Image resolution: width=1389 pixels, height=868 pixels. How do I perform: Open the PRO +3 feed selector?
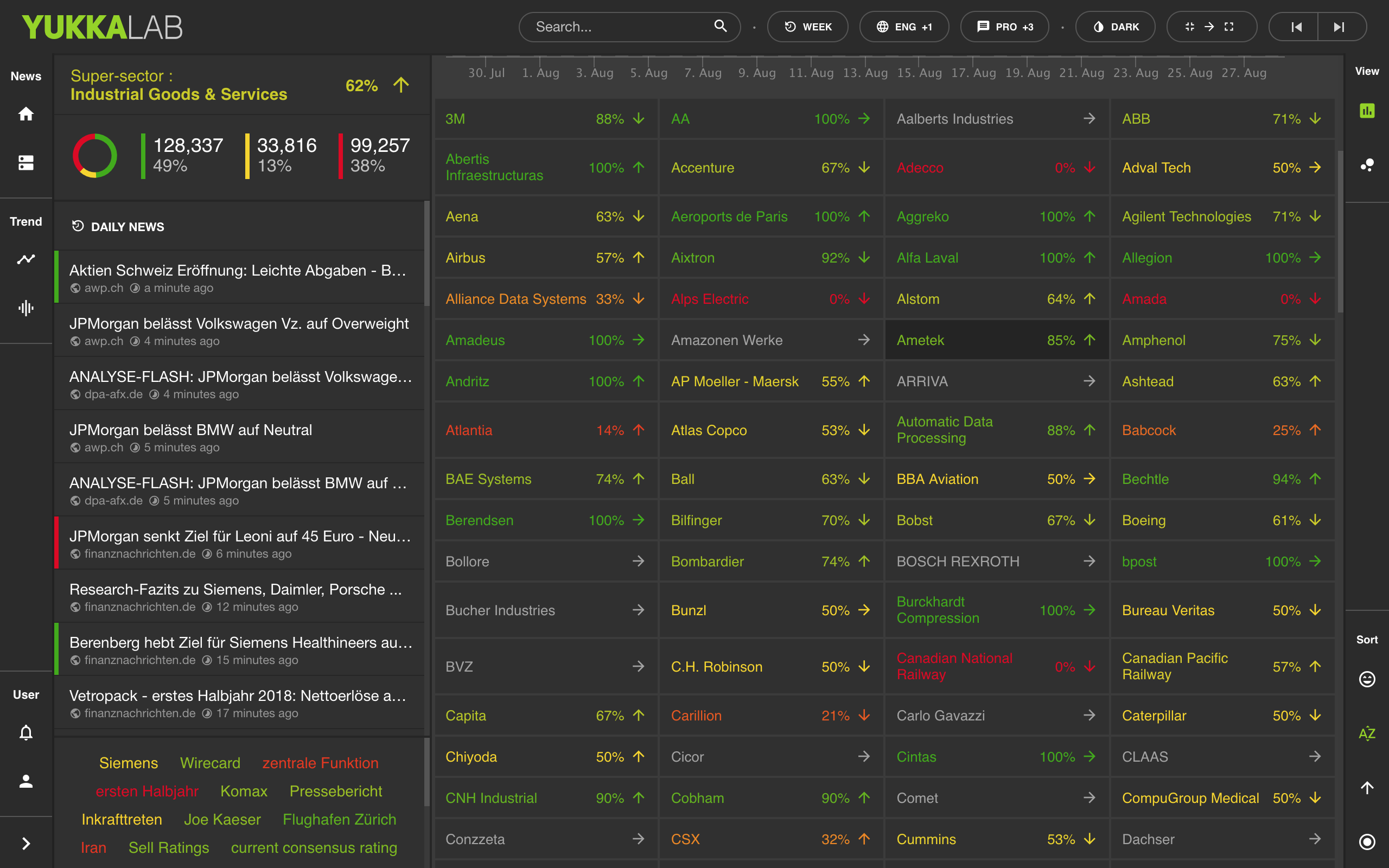1004,27
